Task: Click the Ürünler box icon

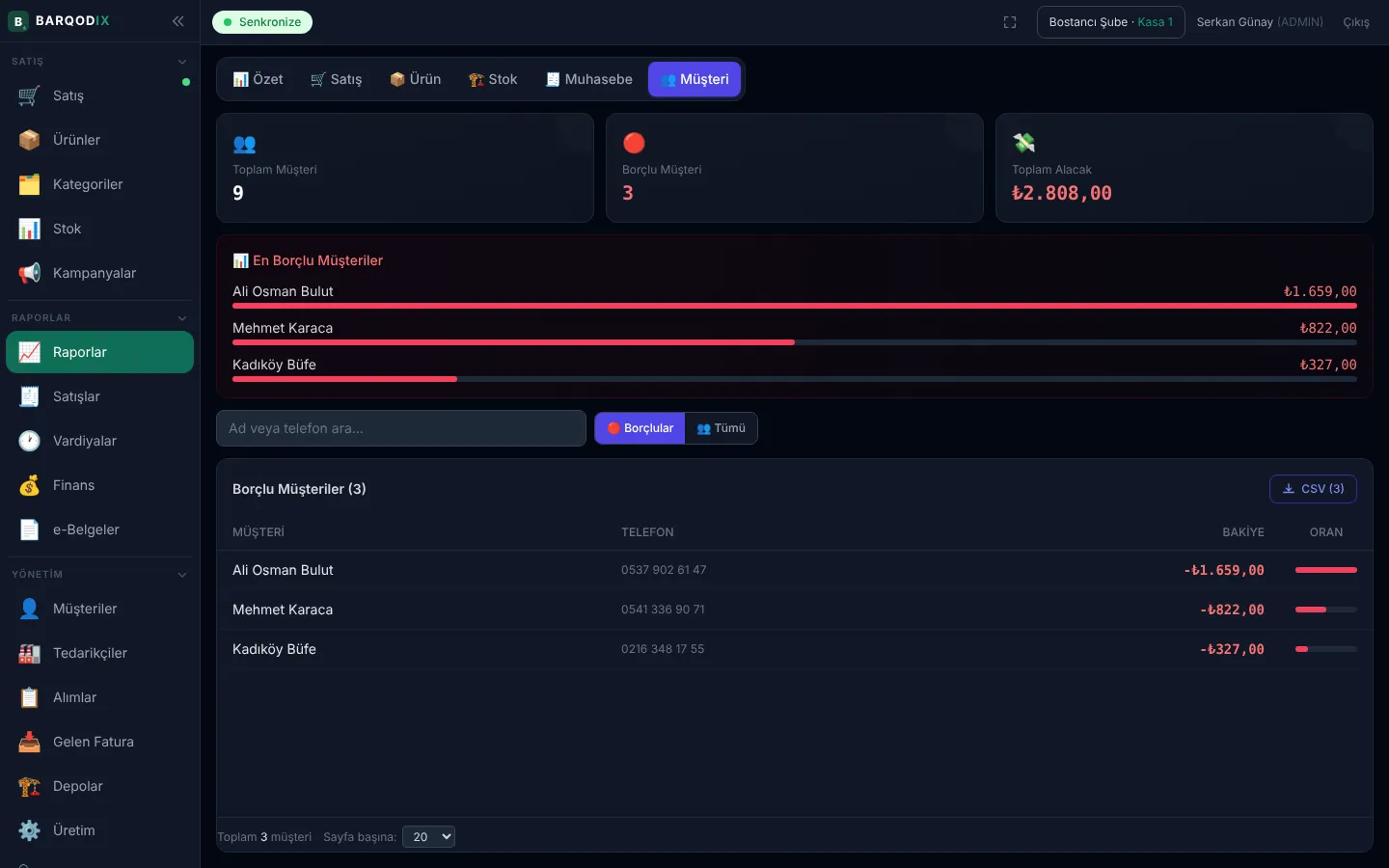Action: [x=29, y=140]
